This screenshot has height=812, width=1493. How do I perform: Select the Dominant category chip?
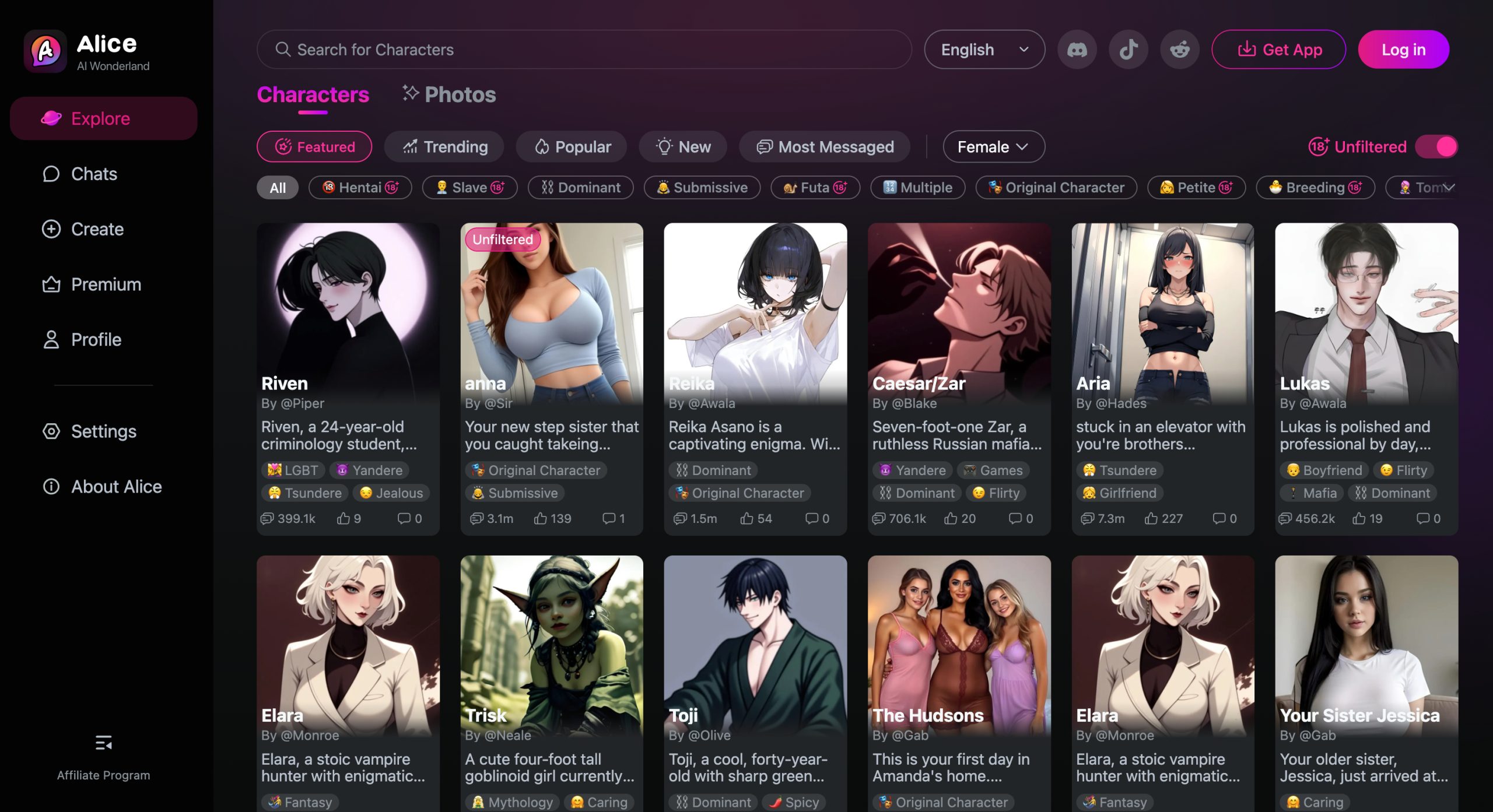click(581, 188)
